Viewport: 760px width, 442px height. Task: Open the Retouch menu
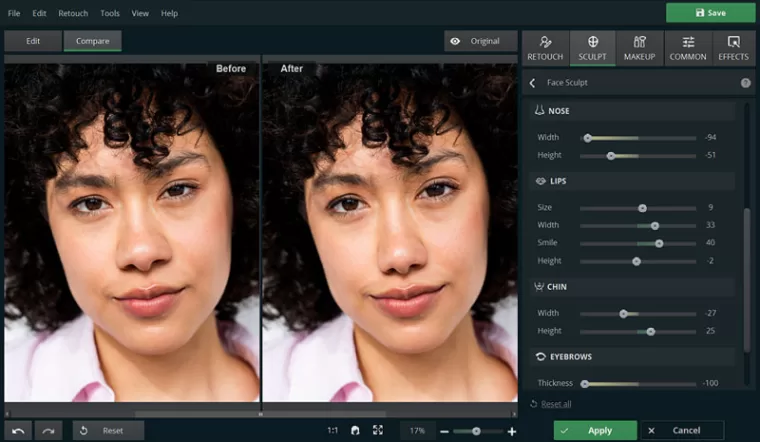point(73,13)
